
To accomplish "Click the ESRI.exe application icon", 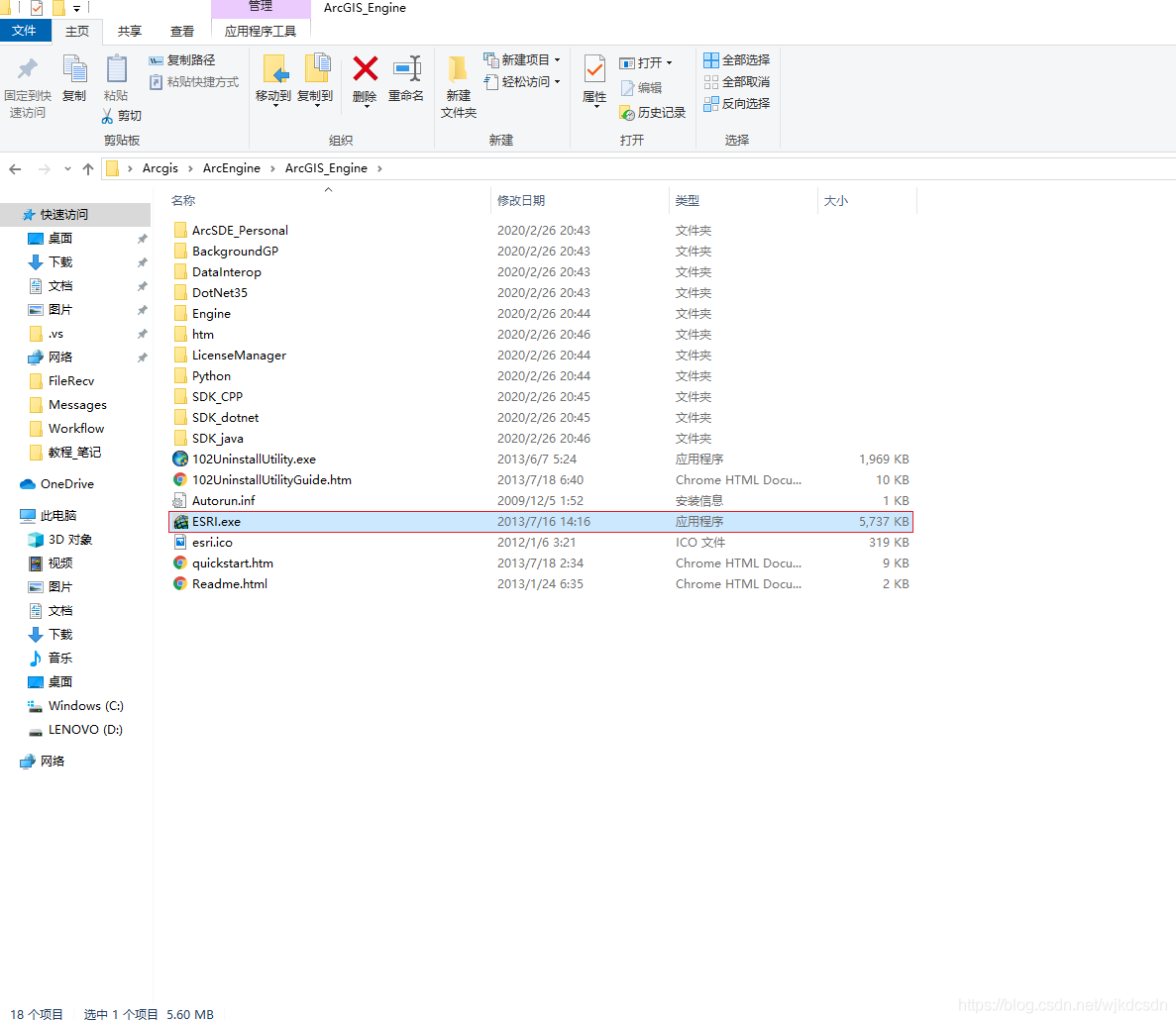I will (180, 522).
